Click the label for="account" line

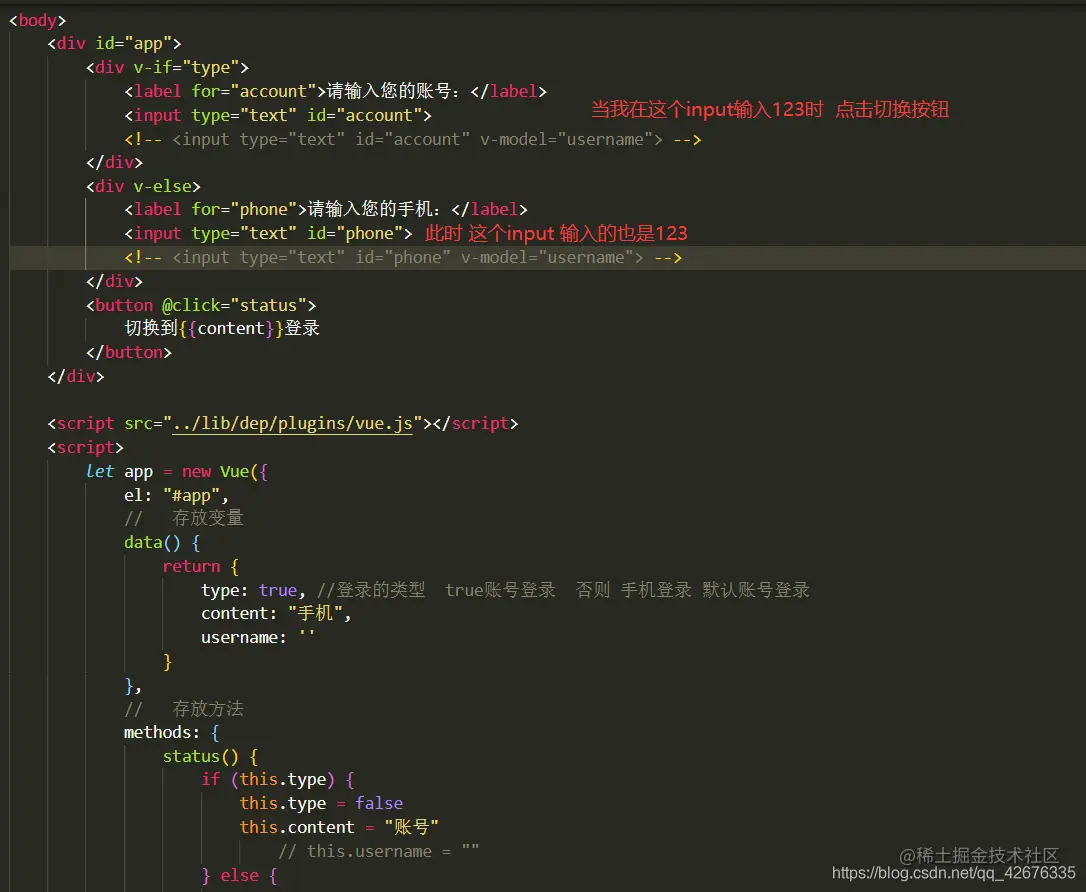[336, 91]
